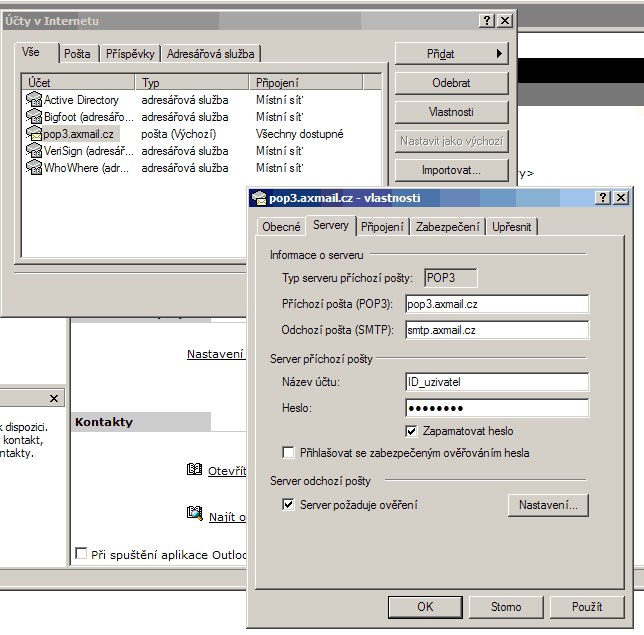
Task: Click the address book icon beside Otevřít
Action: pos(195,470)
